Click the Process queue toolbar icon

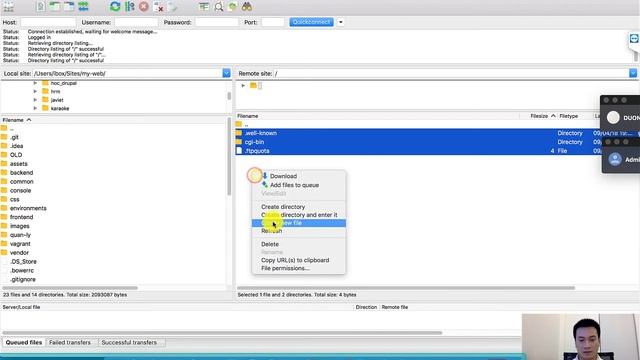pyautogui.click(x=130, y=7)
